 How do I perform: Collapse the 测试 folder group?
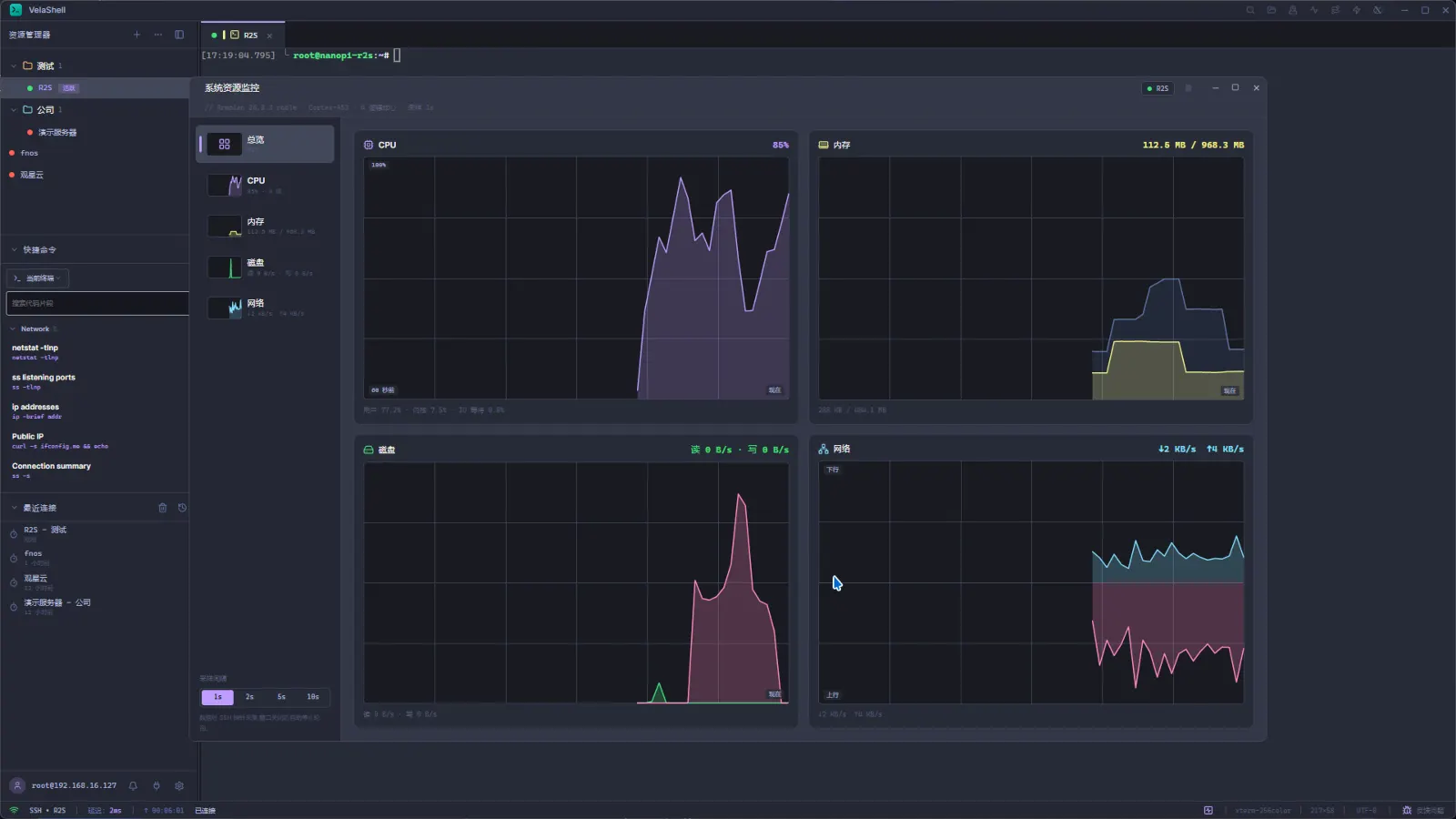pyautogui.click(x=14, y=66)
